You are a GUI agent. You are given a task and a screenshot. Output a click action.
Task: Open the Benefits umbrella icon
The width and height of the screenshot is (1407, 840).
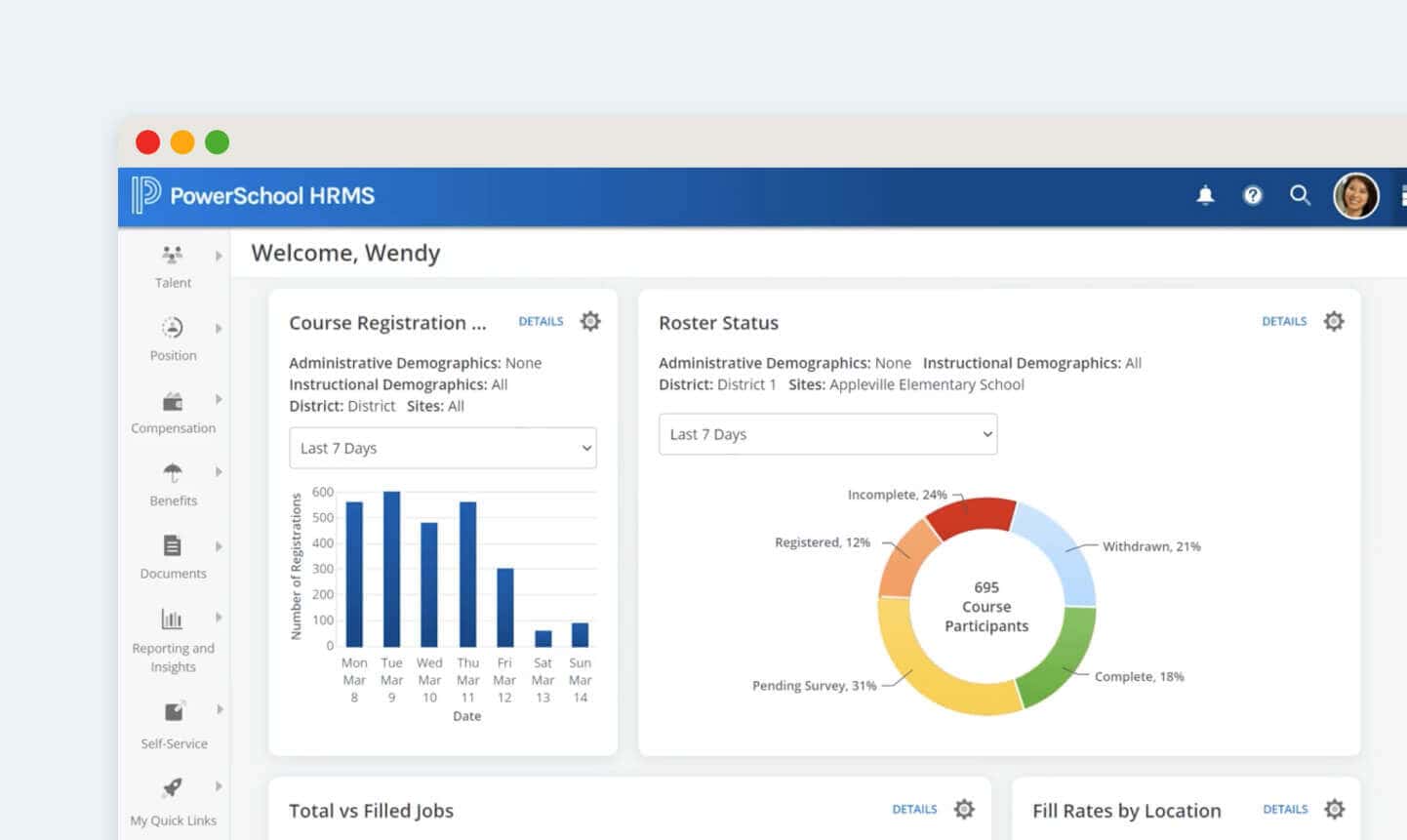click(173, 473)
